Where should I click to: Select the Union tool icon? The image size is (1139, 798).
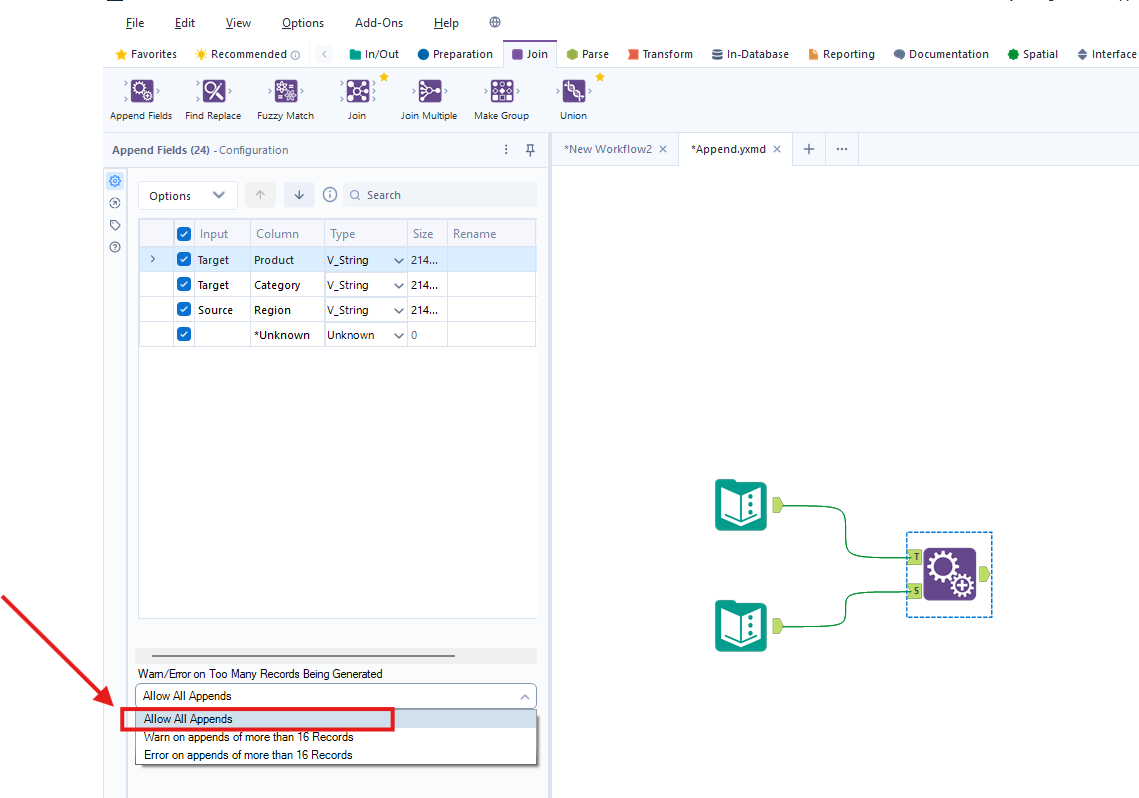point(573,92)
